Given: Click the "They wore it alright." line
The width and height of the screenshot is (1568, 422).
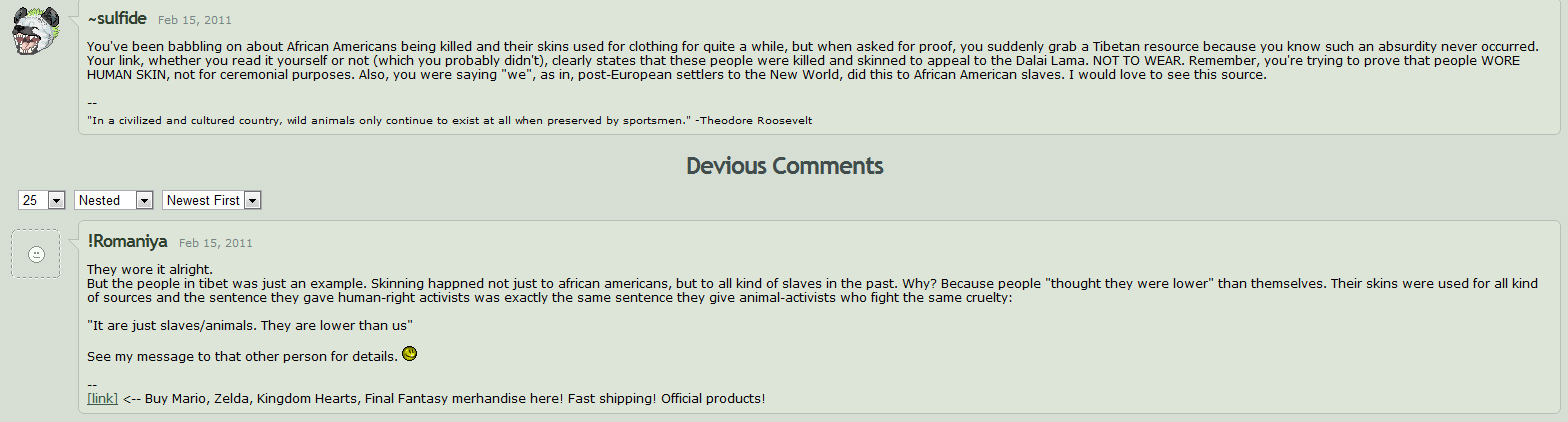Looking at the screenshot, I should (x=150, y=269).
